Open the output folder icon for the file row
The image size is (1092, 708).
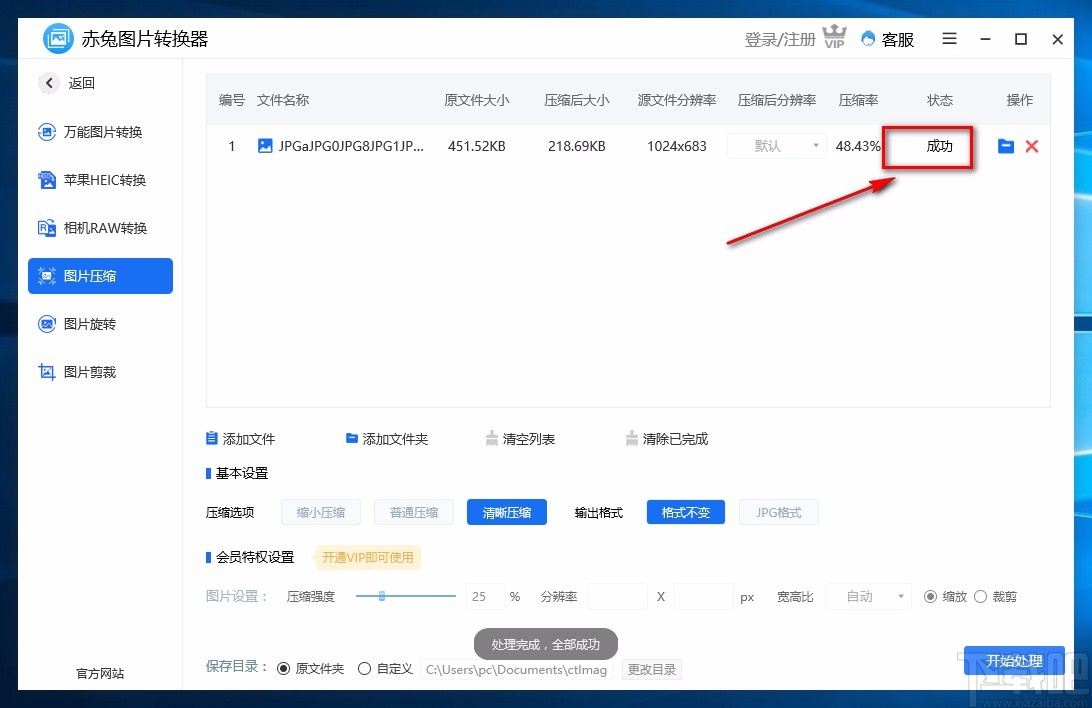1006,146
